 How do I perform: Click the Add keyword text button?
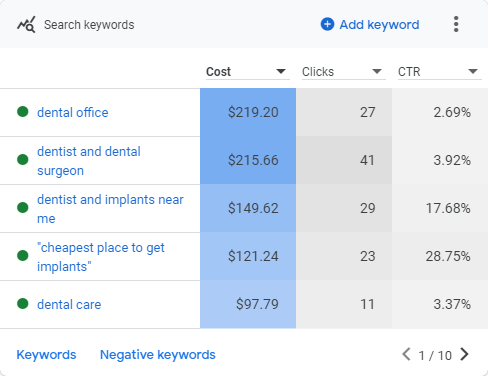click(x=379, y=24)
